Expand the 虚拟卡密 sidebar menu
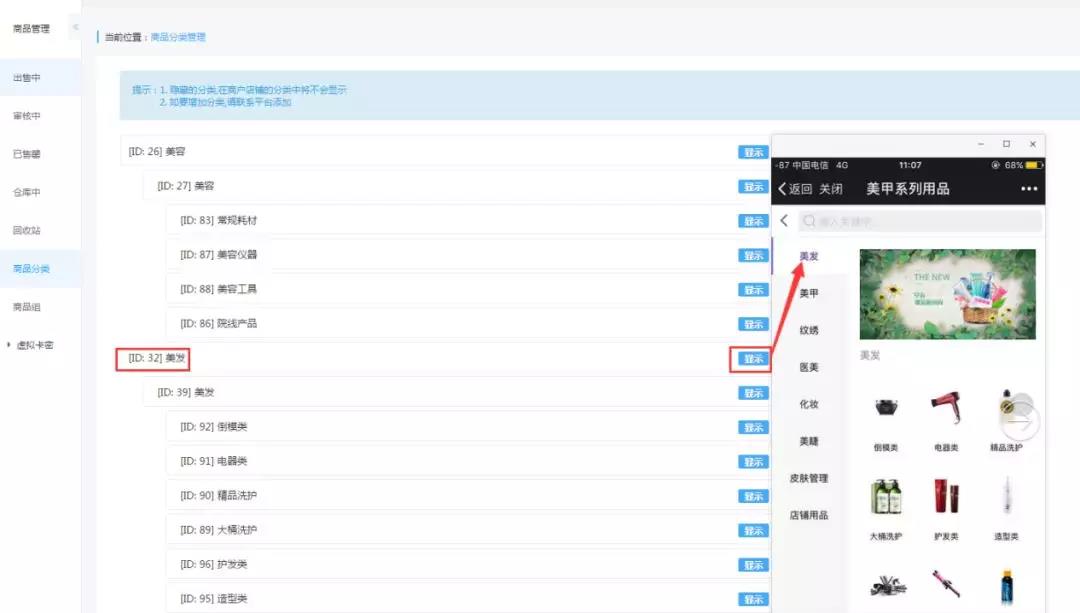This screenshot has height=613, width=1080. pyautogui.click(x=34, y=345)
